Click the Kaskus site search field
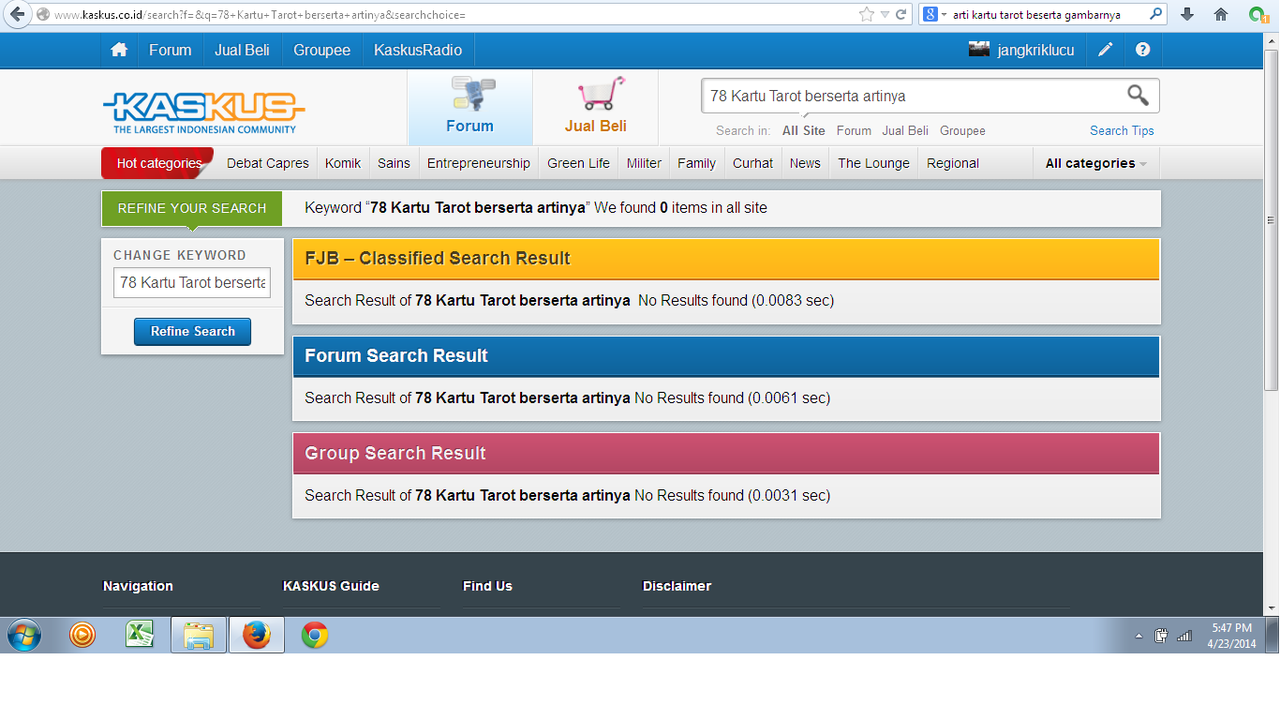This screenshot has width=1280, height=720. coord(910,96)
